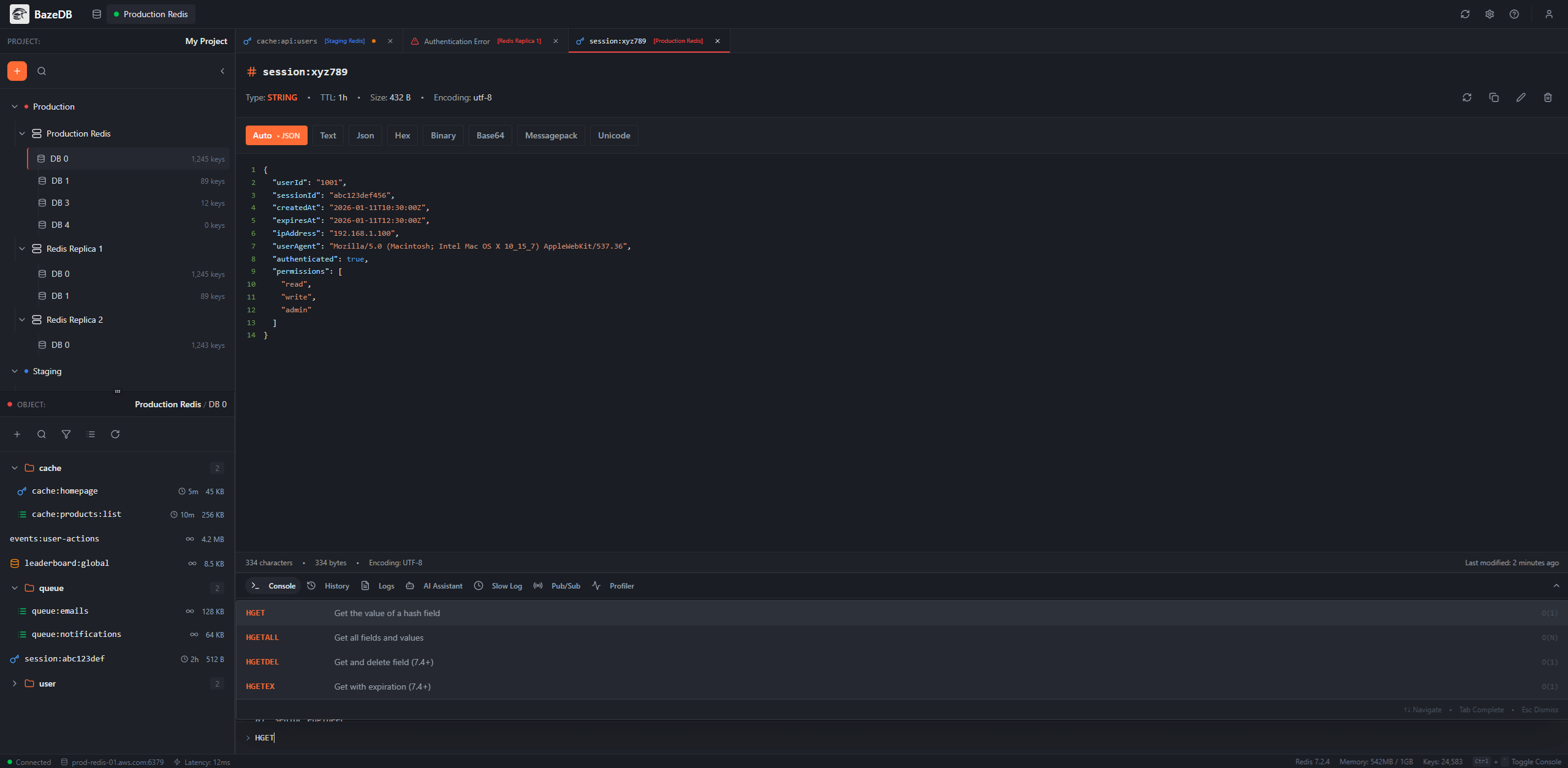This screenshot has width=1568, height=768.
Task: Collapse the Staging environment
Action: 14,371
